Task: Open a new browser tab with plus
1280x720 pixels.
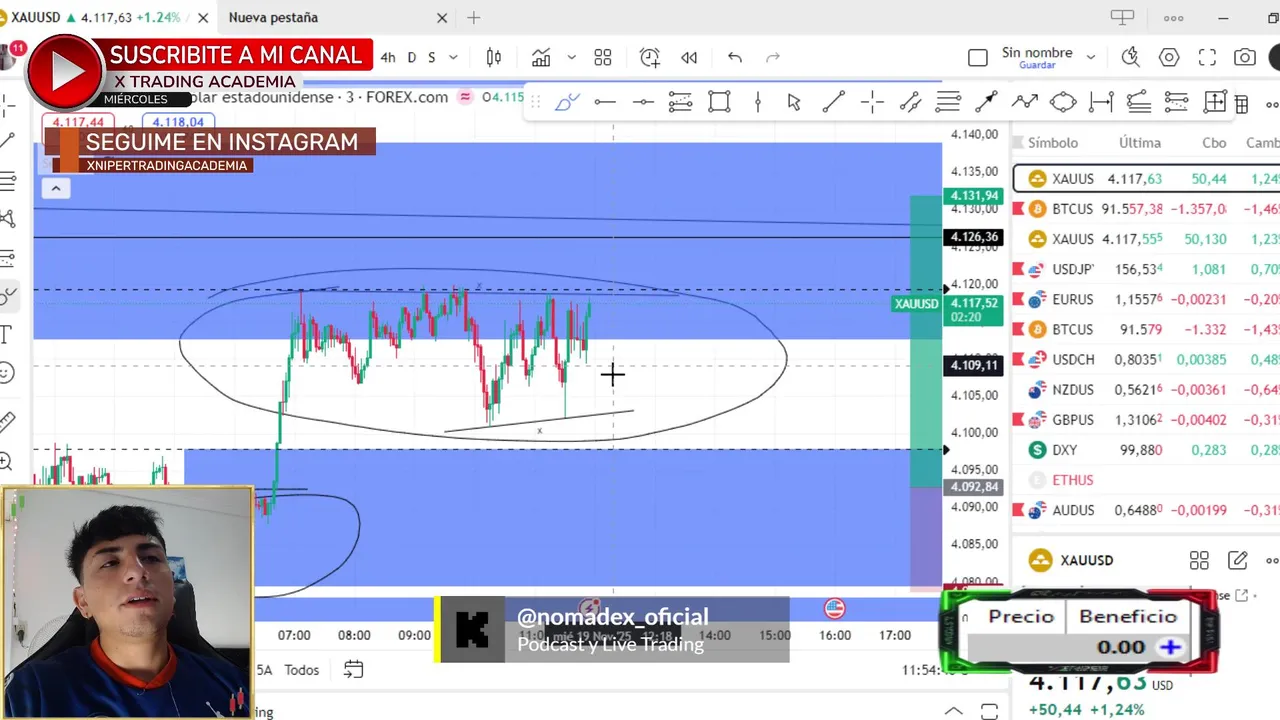Action: click(x=473, y=17)
